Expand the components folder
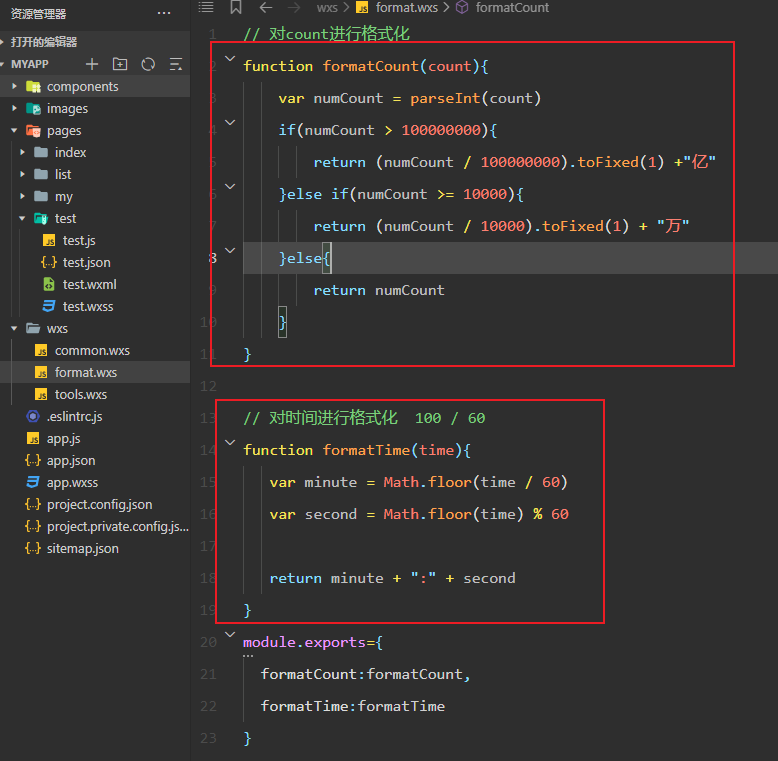Image resolution: width=778 pixels, height=761 pixels. (14, 86)
